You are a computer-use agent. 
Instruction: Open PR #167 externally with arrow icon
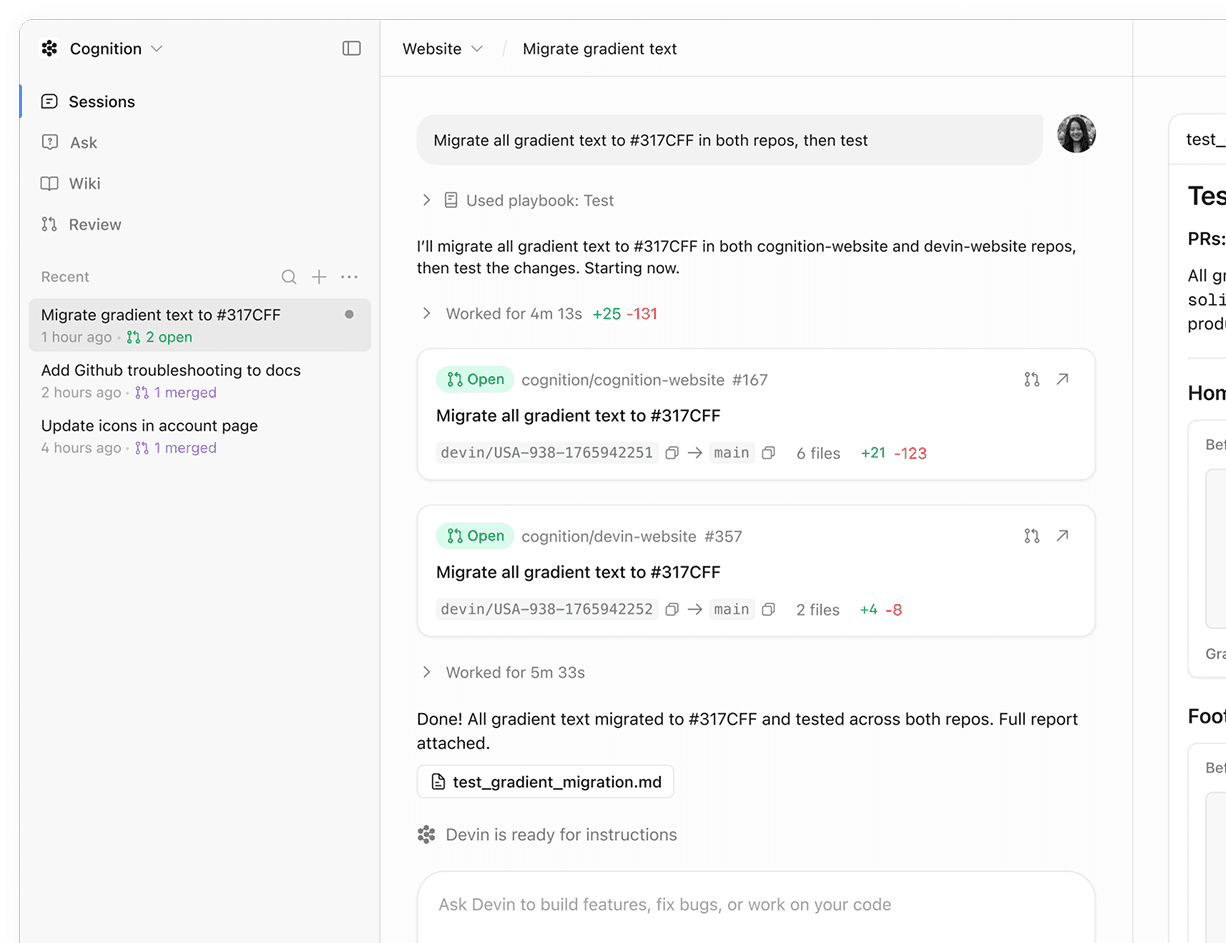tap(1063, 379)
